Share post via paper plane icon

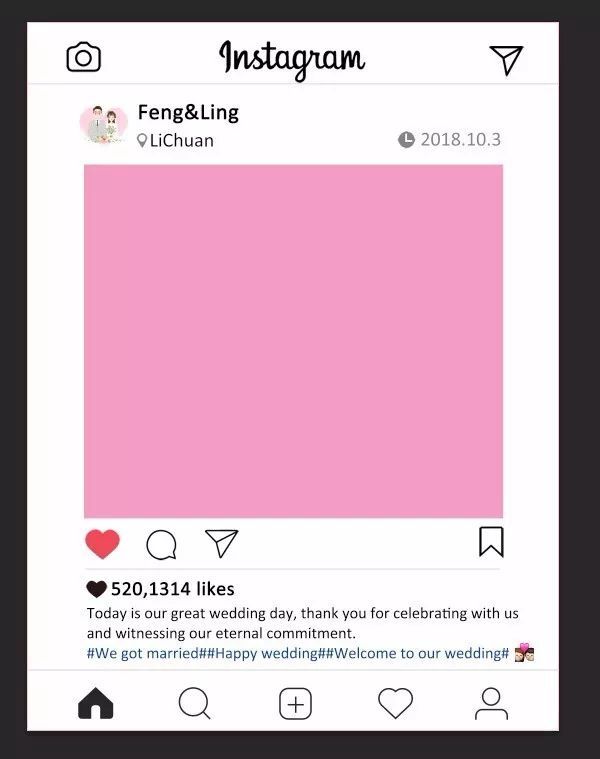coord(222,543)
